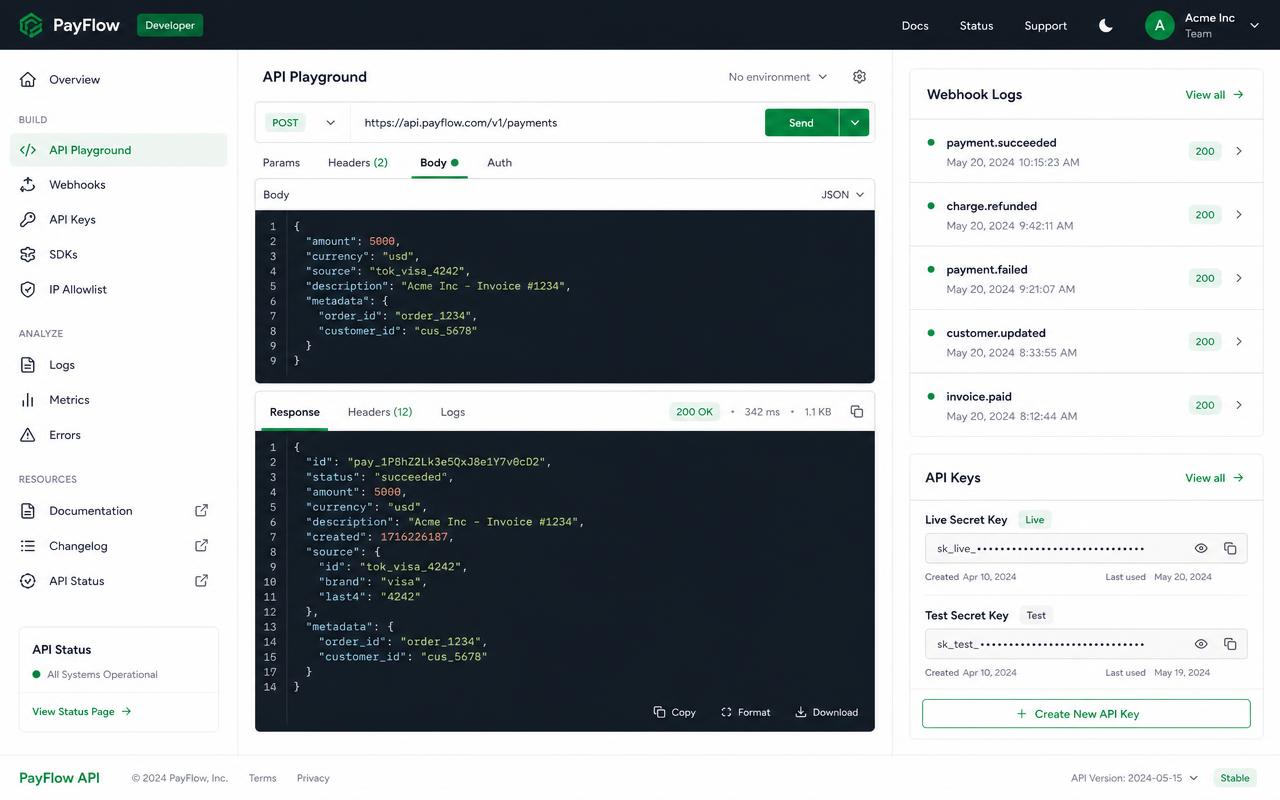This screenshot has height=800, width=1280.
Task: Expand the Send button options arrow
Action: pyautogui.click(x=854, y=123)
